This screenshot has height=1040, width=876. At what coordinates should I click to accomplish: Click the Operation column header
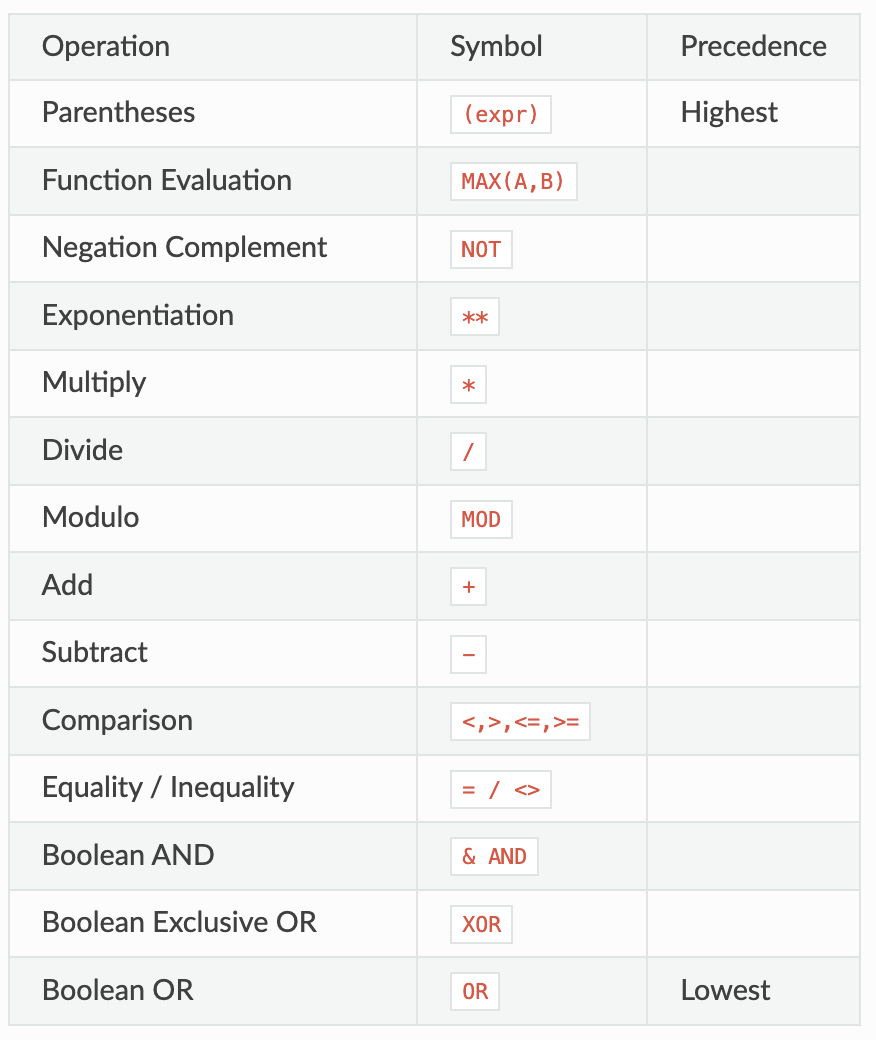(106, 46)
